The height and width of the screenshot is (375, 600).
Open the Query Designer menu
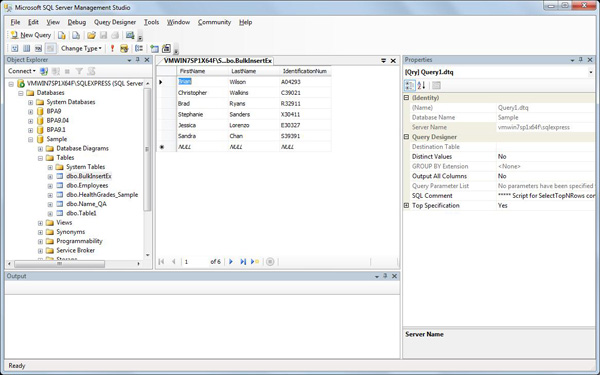[x=115, y=22]
